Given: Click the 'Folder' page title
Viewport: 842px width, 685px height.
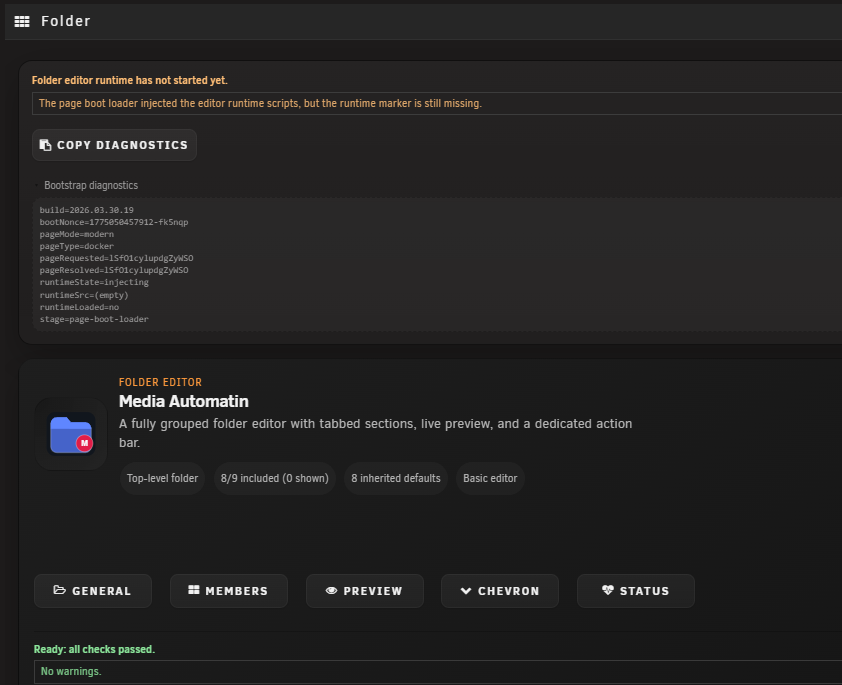Looking at the screenshot, I should [x=66, y=21].
